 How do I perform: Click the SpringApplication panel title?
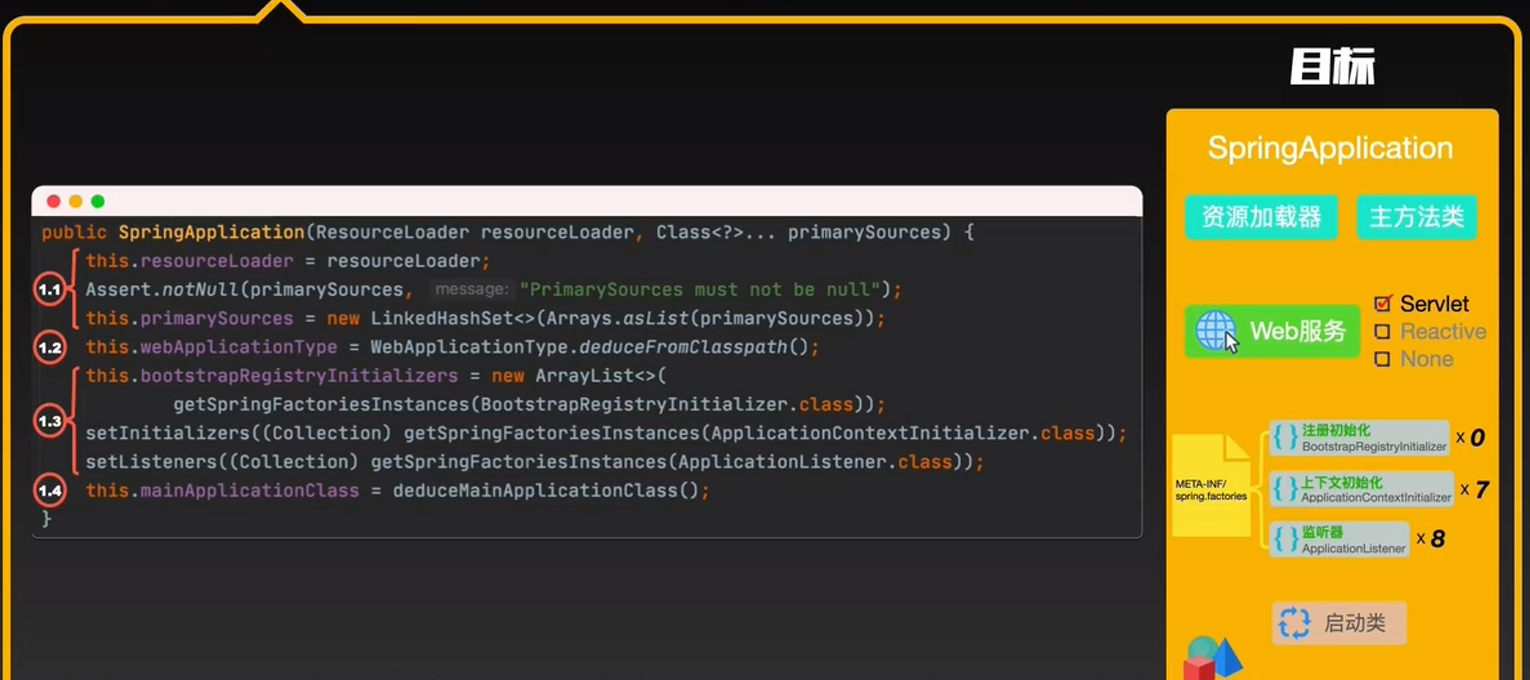1330,148
